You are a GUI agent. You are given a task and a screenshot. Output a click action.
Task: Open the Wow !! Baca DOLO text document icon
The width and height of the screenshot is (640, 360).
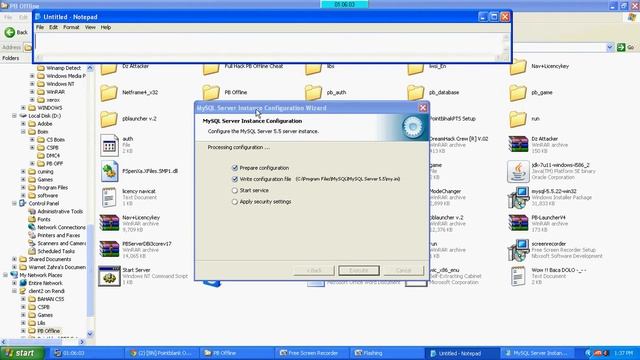518,276
